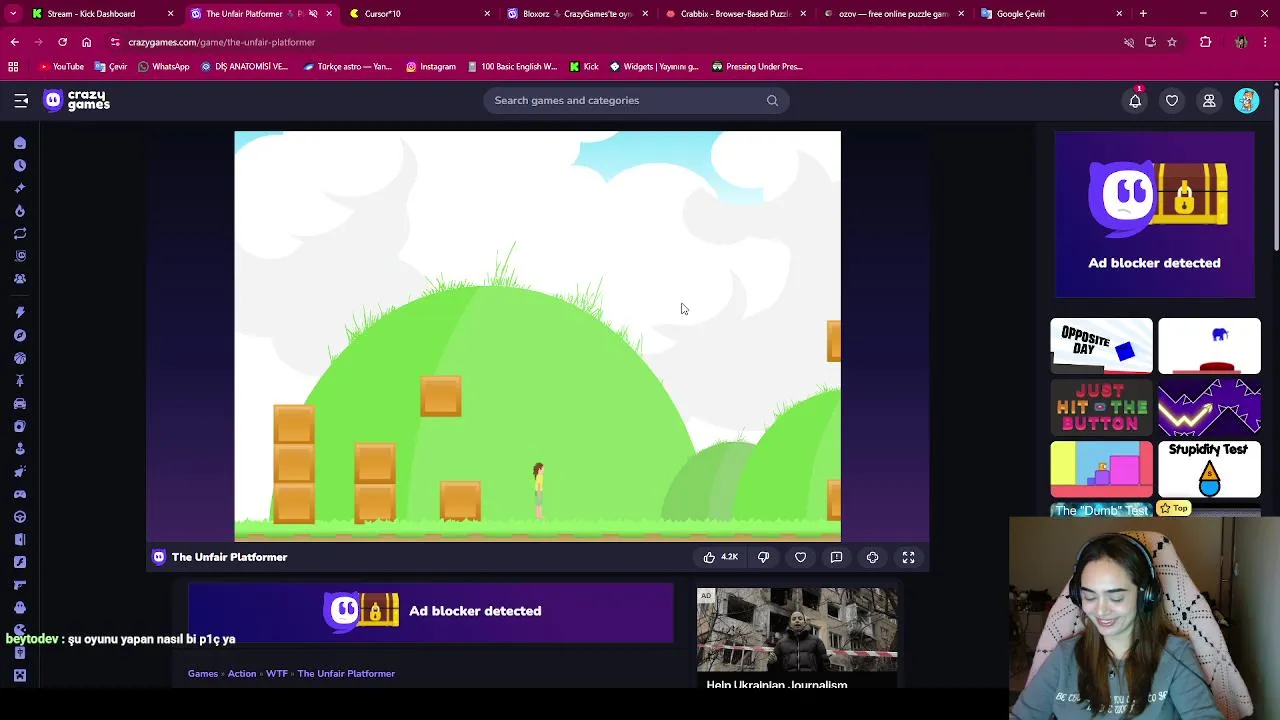Open notifications bell icon
Viewport: 1280px width, 720px height.
(1135, 100)
